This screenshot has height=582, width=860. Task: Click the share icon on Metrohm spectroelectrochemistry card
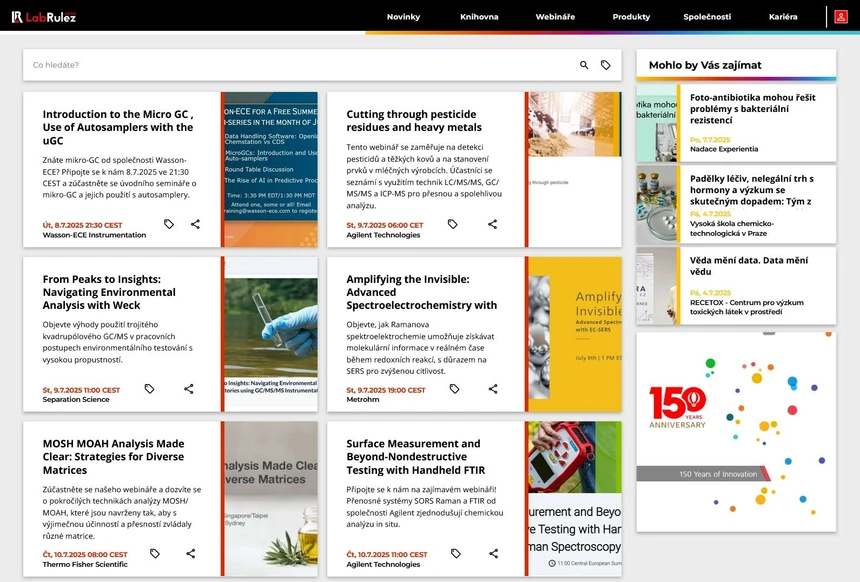(x=492, y=388)
